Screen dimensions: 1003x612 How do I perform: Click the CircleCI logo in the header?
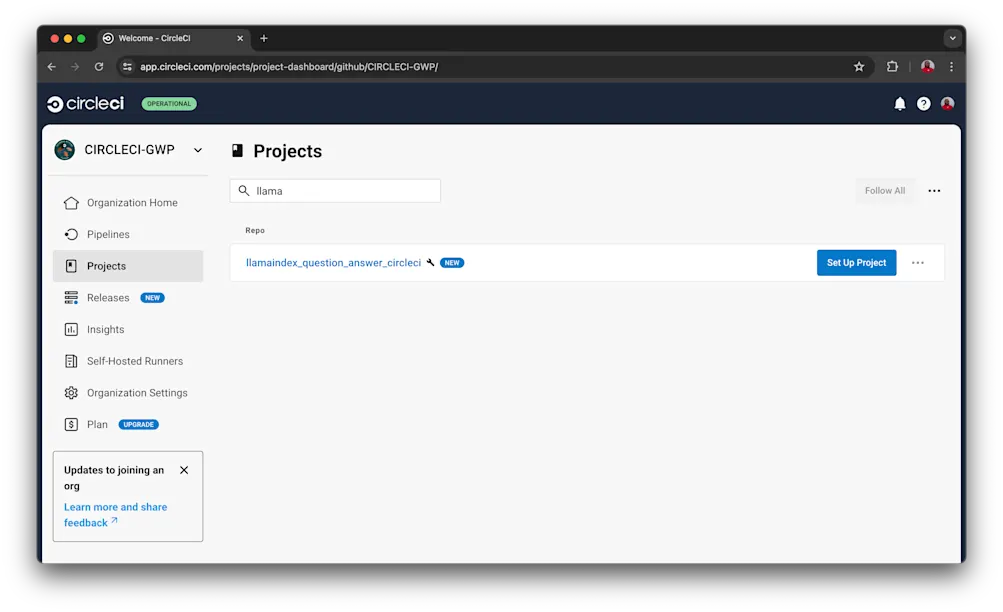(85, 103)
